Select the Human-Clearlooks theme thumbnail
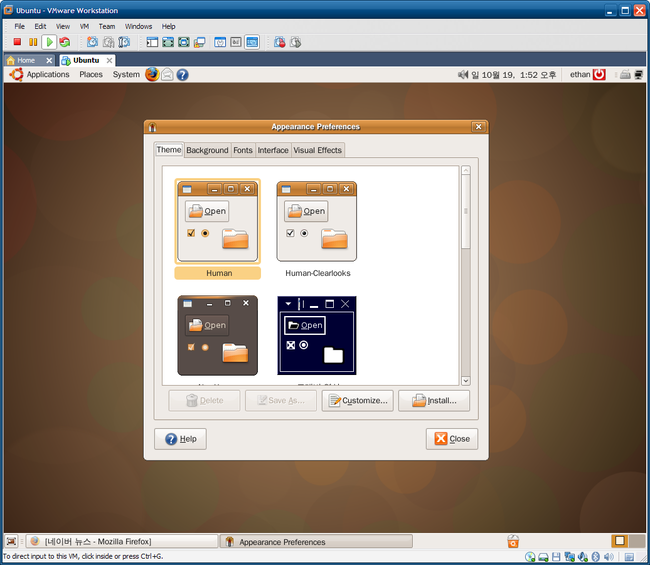Viewport: 650px width, 565px height. coord(317,221)
